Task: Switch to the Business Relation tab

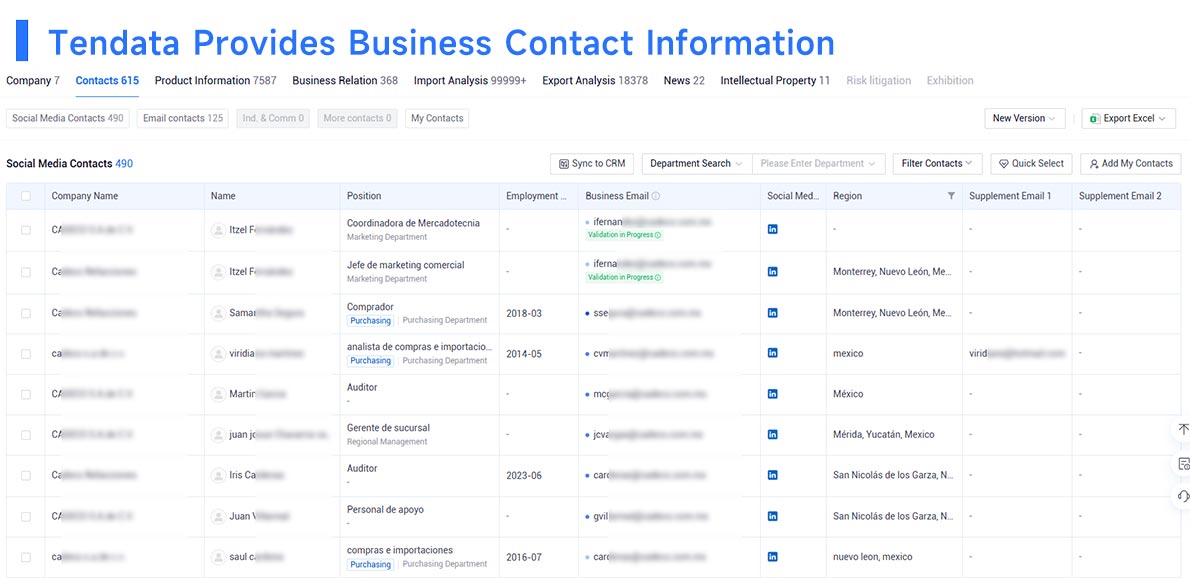Action: 345,80
